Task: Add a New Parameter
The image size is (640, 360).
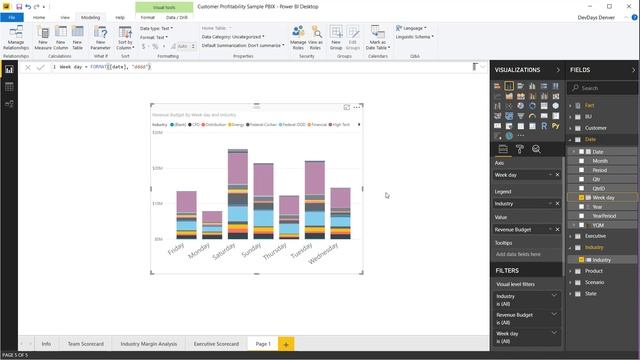Action: tap(100, 37)
